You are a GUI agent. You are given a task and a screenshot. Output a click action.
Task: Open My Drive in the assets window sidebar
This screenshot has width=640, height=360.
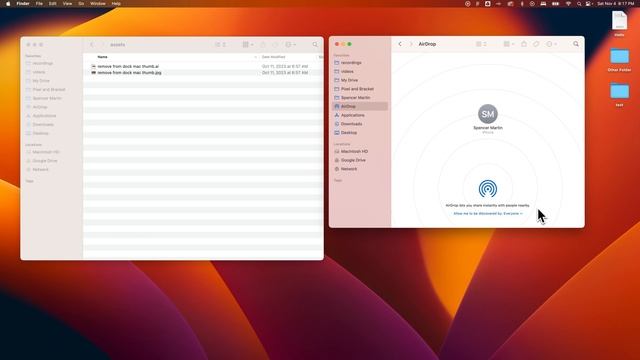(52, 81)
